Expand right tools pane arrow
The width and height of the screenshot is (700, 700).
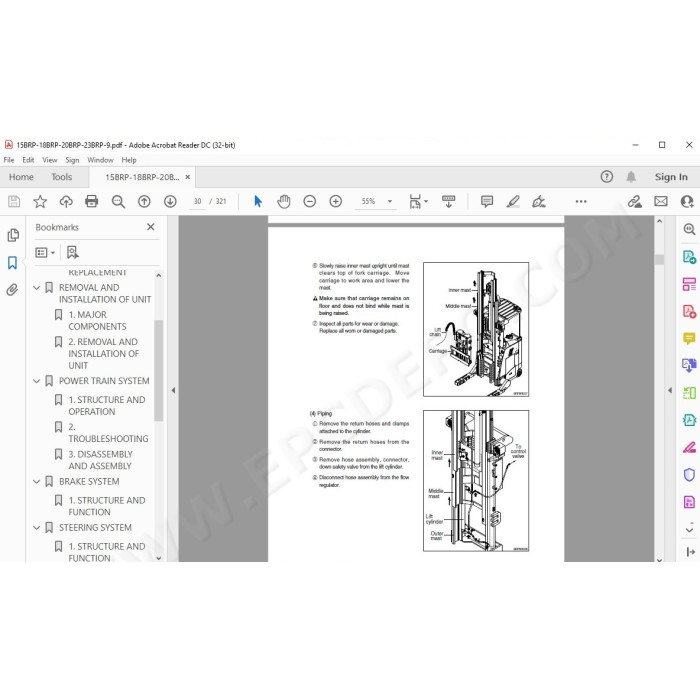(x=670, y=390)
